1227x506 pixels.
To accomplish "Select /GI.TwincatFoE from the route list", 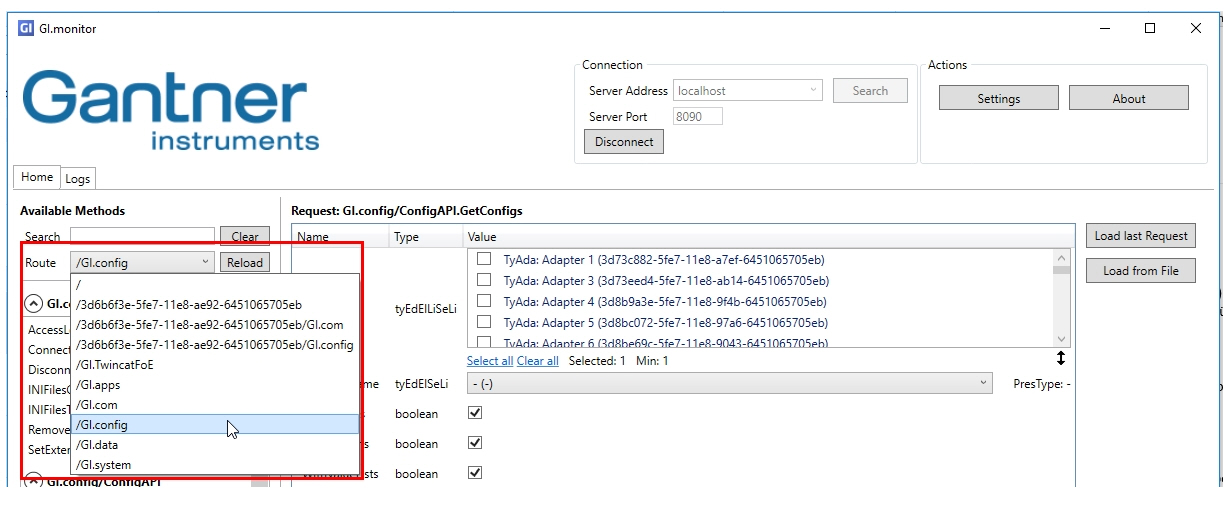I will pos(115,365).
